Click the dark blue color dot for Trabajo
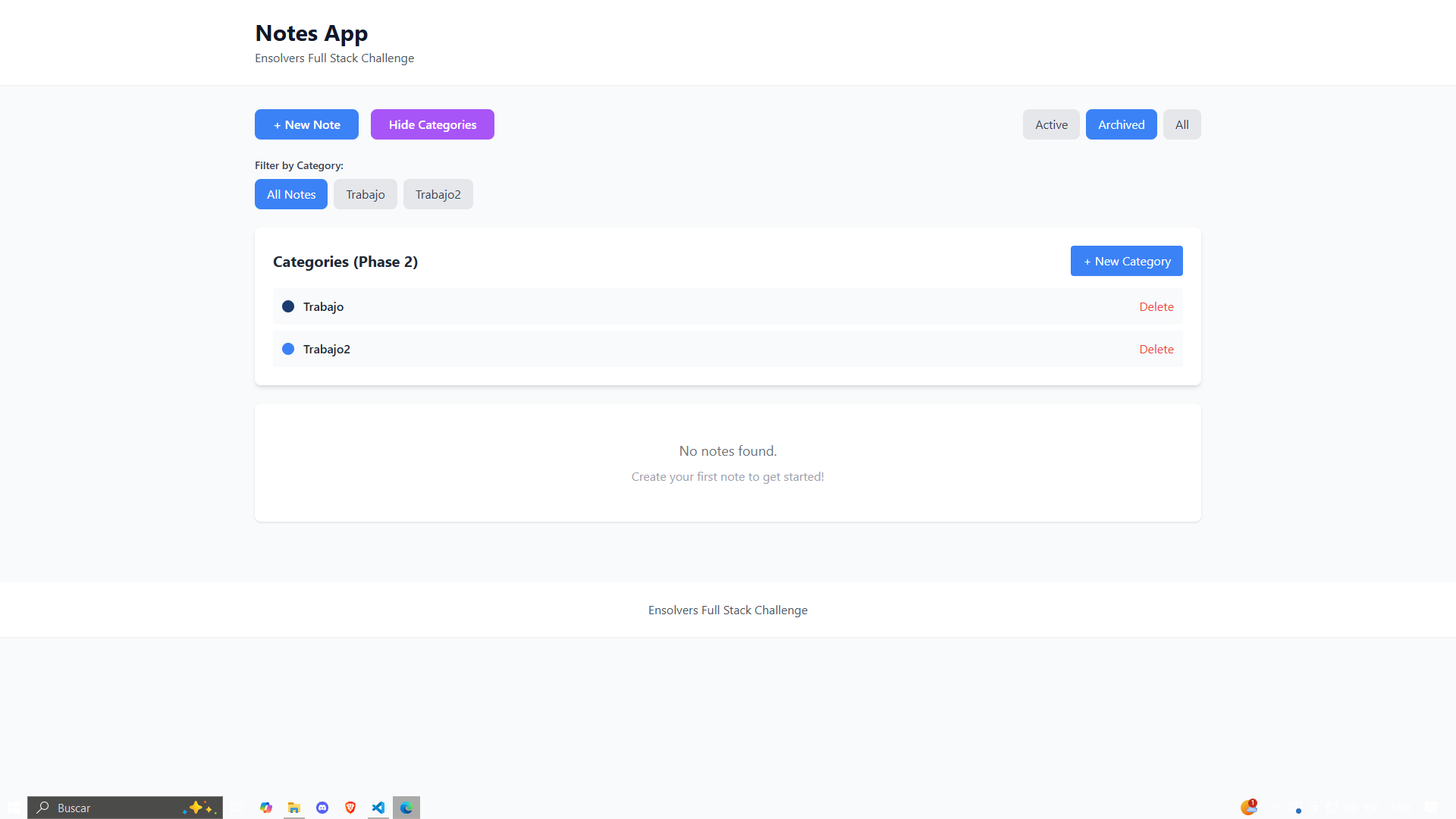Screen dimensions: 1456x819 point(288,306)
